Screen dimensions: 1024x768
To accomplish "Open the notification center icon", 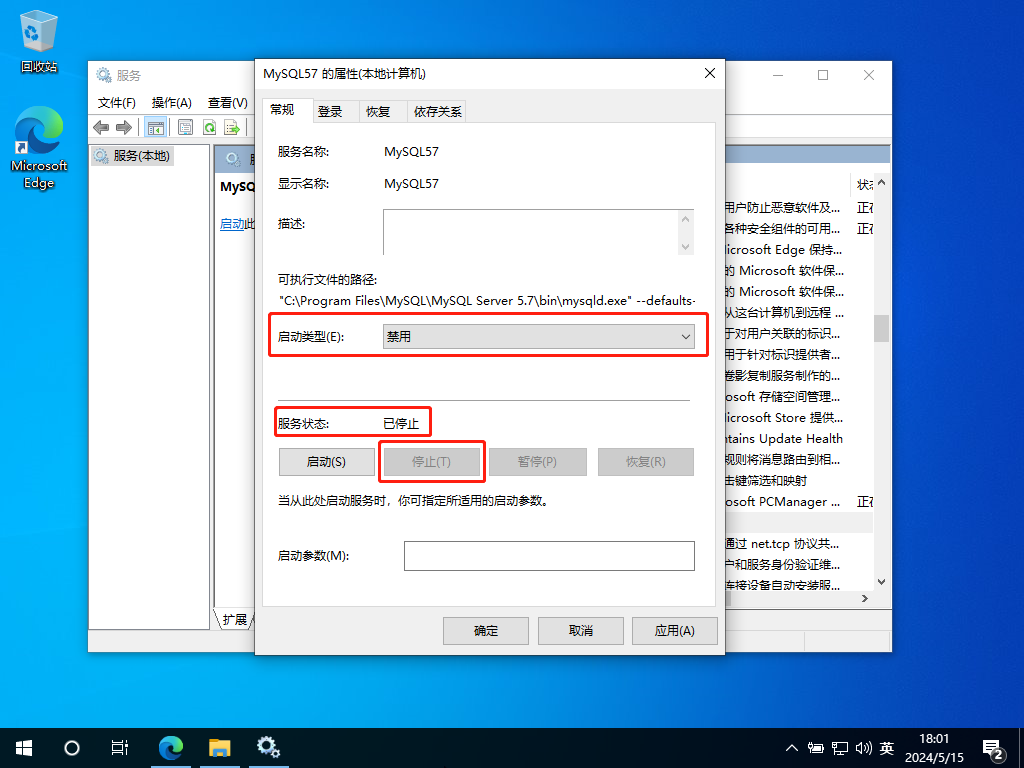I will [993, 750].
